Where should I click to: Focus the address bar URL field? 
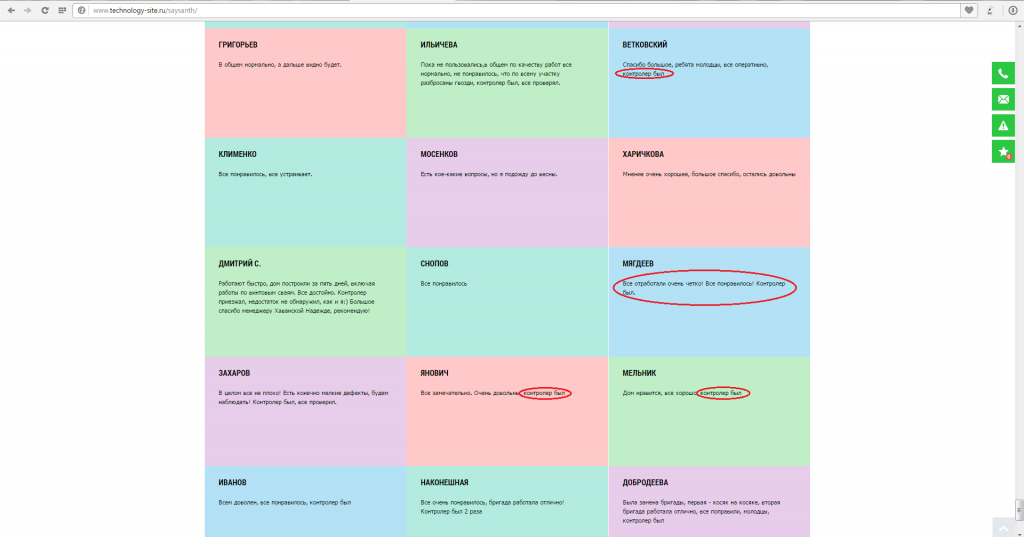pos(516,10)
